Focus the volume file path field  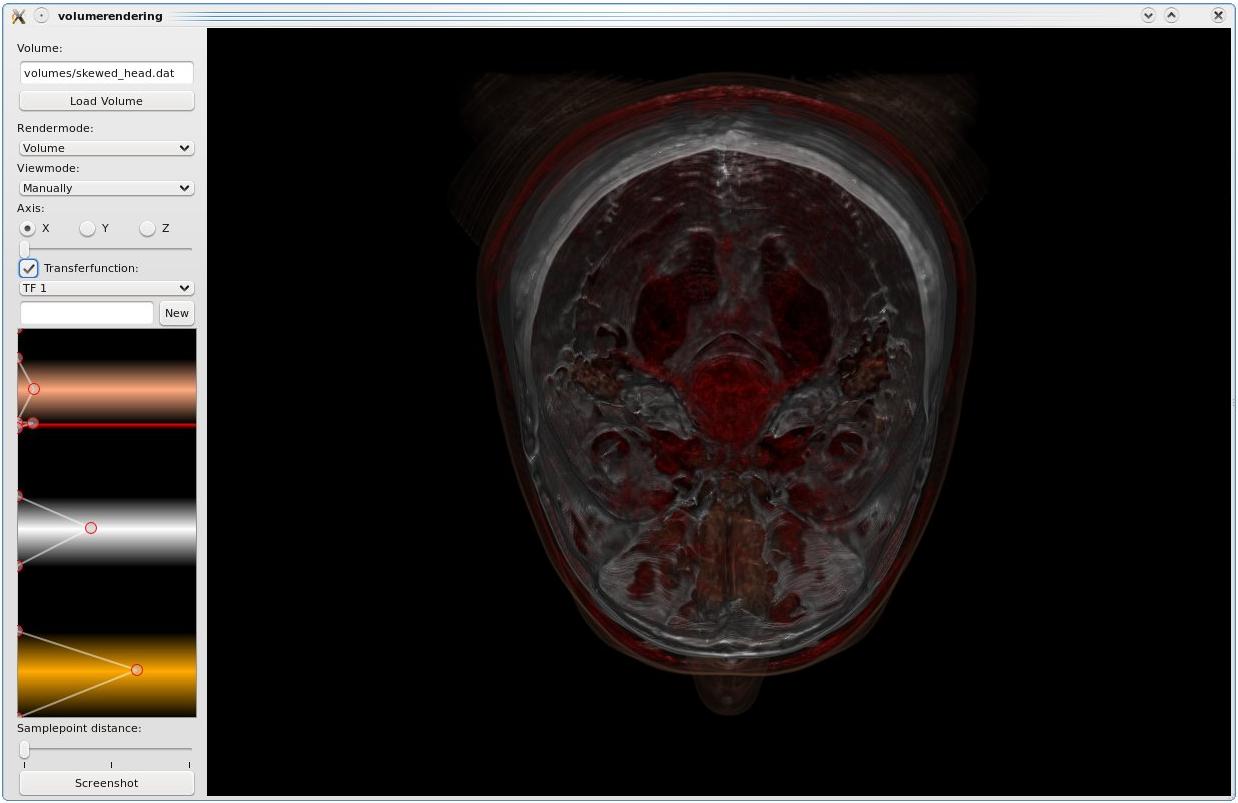106,73
